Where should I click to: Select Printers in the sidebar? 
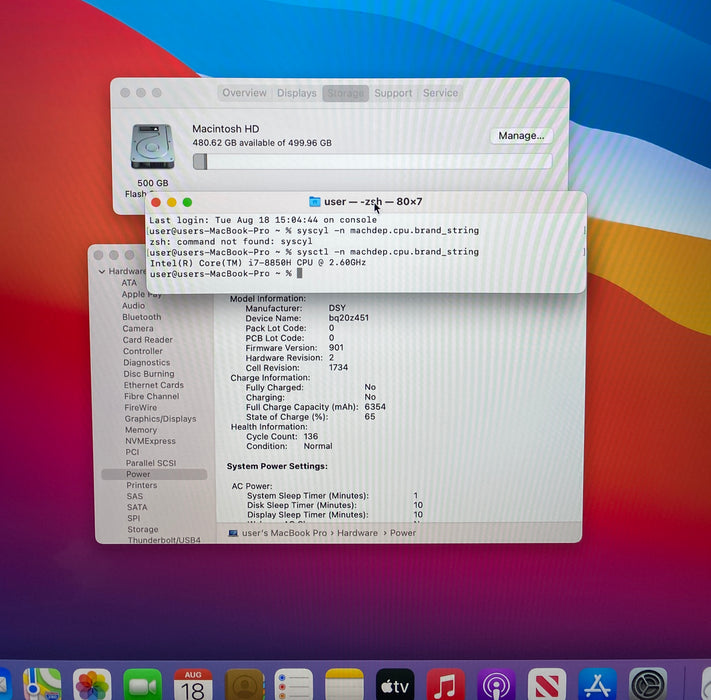[x=141, y=485]
